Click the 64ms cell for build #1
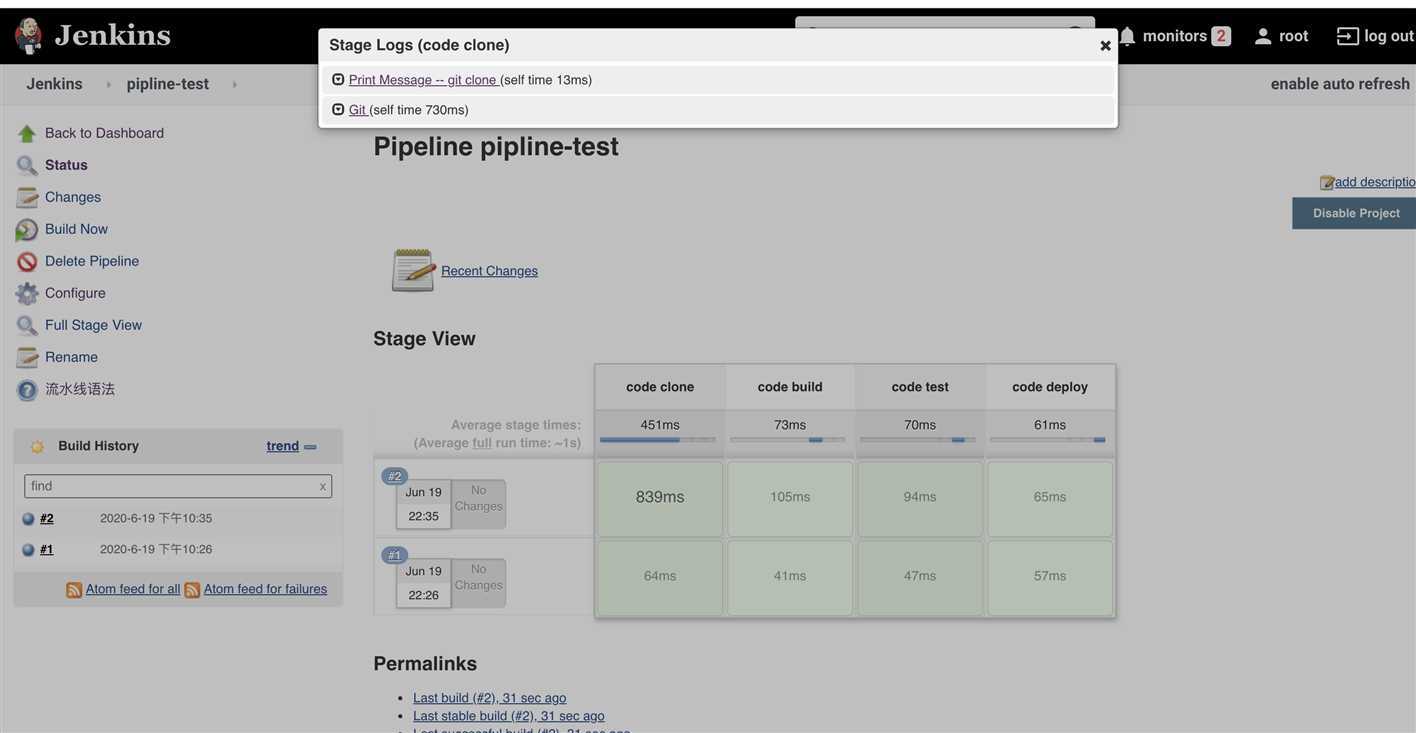 pos(660,577)
